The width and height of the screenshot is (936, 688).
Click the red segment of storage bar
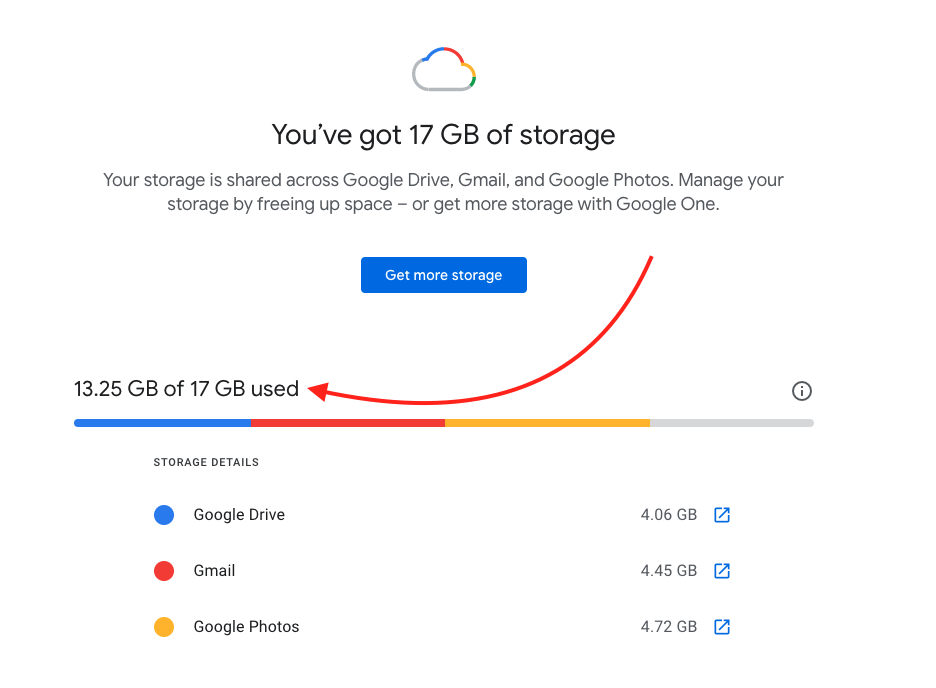click(x=348, y=423)
